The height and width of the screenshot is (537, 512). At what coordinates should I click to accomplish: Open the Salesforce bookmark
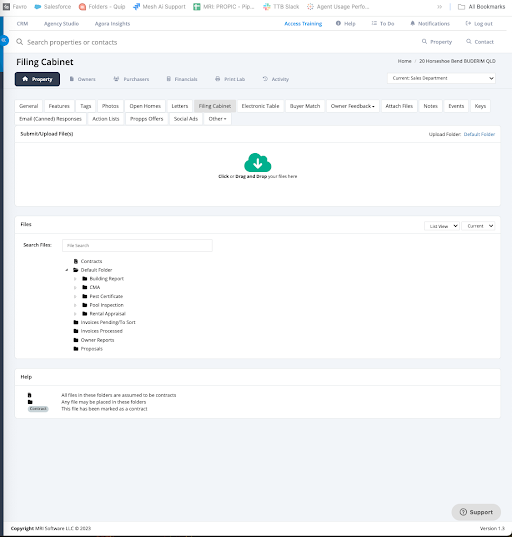[53, 7]
